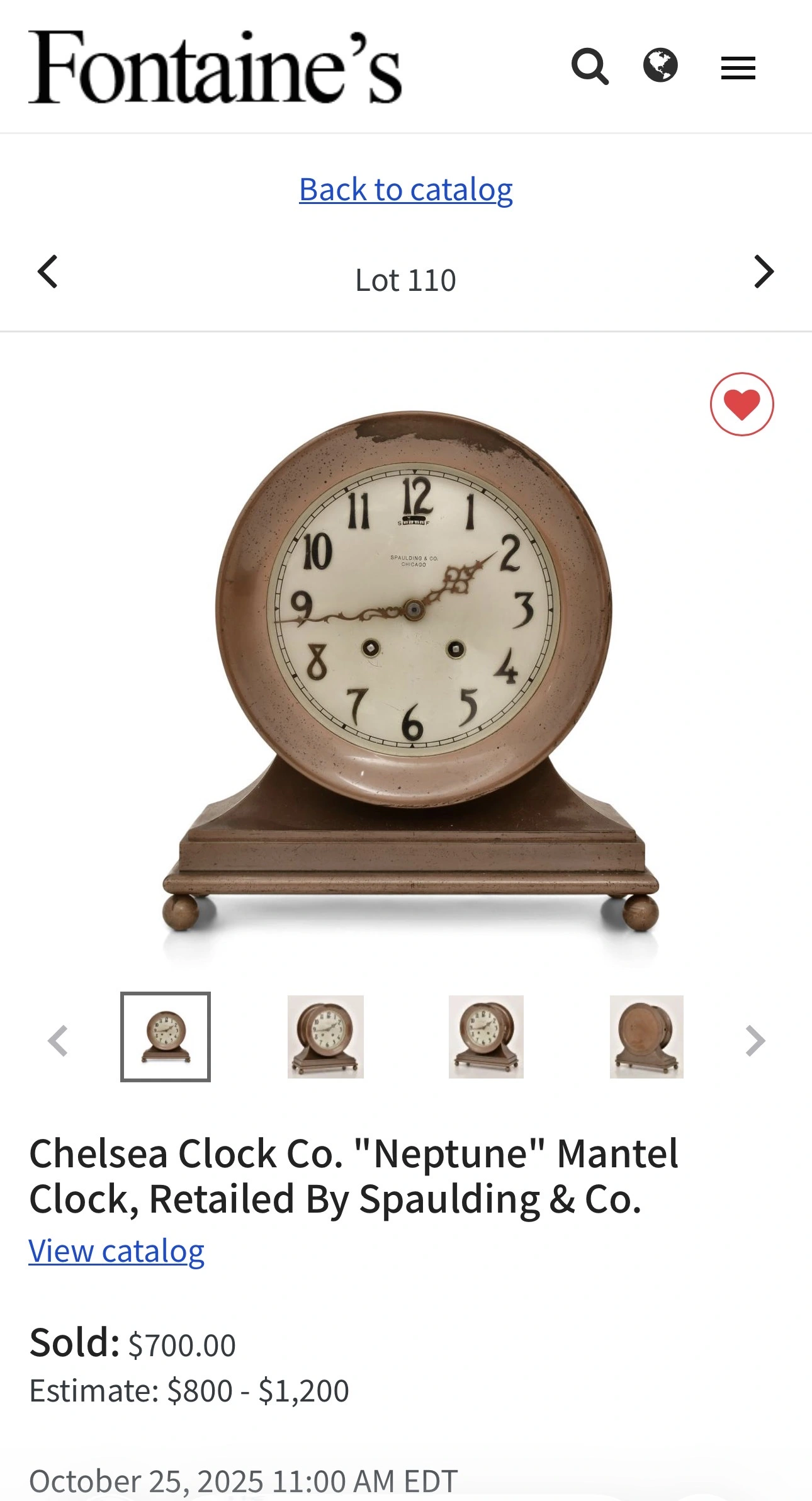
Task: Go to the previous lot arrow
Action: coord(48,272)
